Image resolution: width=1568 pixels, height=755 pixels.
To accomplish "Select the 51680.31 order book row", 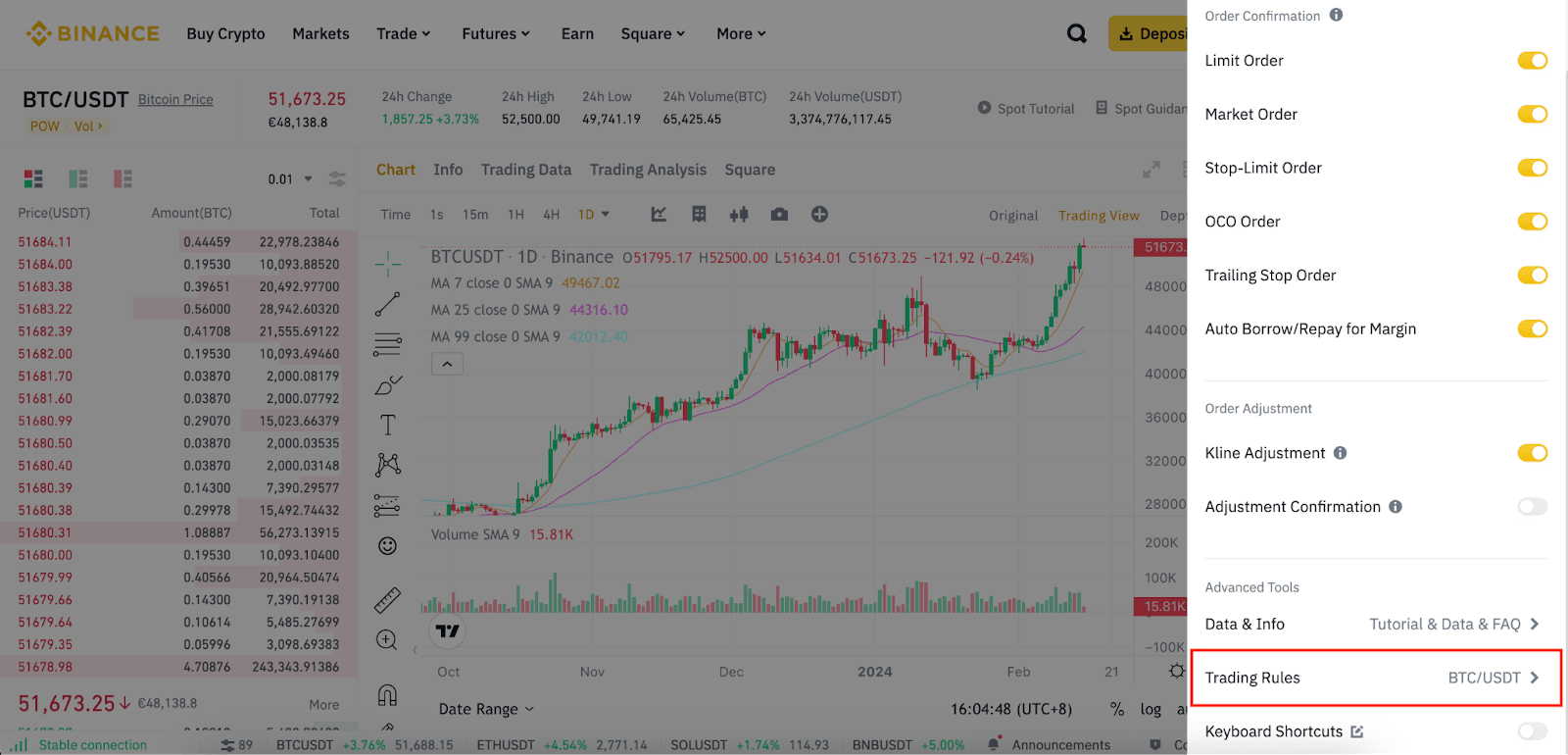I will [178, 532].
